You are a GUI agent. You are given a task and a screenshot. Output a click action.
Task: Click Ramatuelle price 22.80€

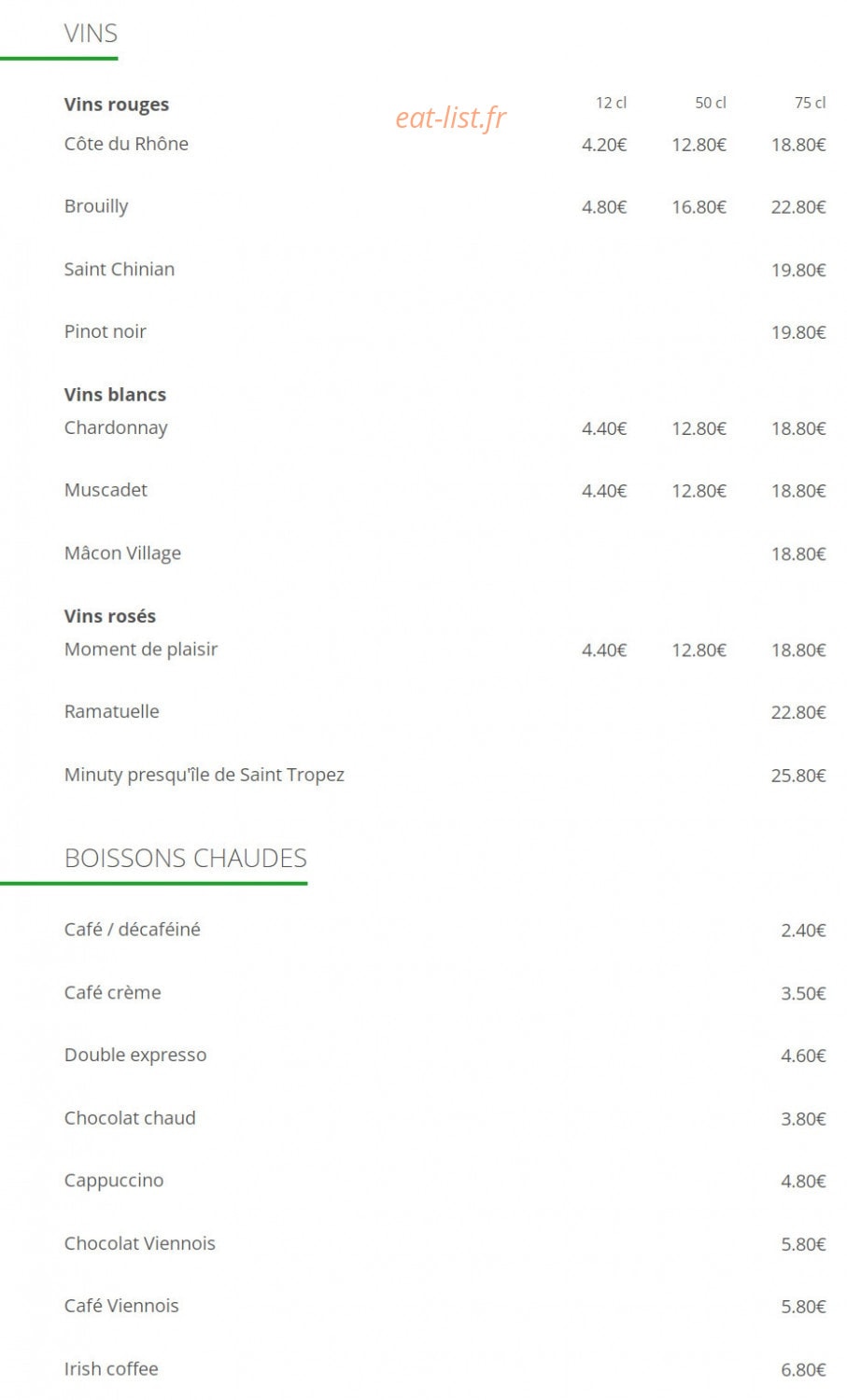[x=798, y=713]
